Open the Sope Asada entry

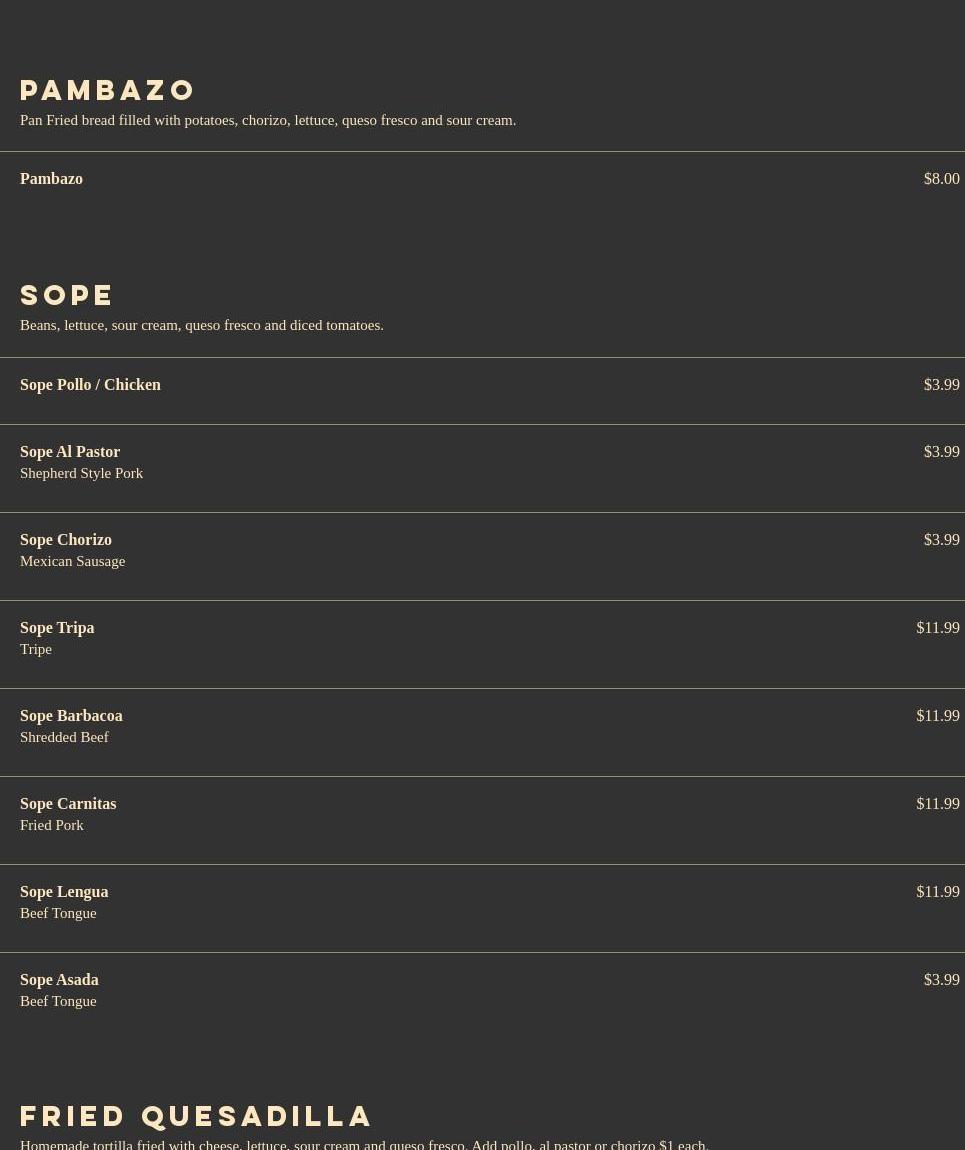point(59,980)
